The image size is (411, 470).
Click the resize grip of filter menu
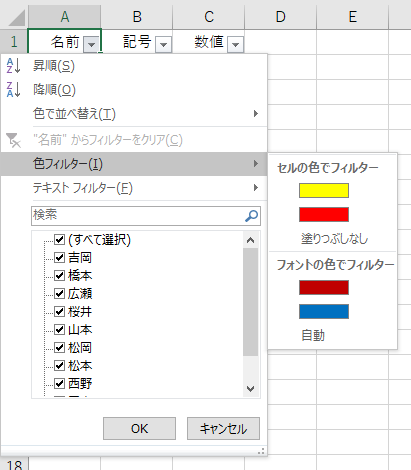pos(261,451)
